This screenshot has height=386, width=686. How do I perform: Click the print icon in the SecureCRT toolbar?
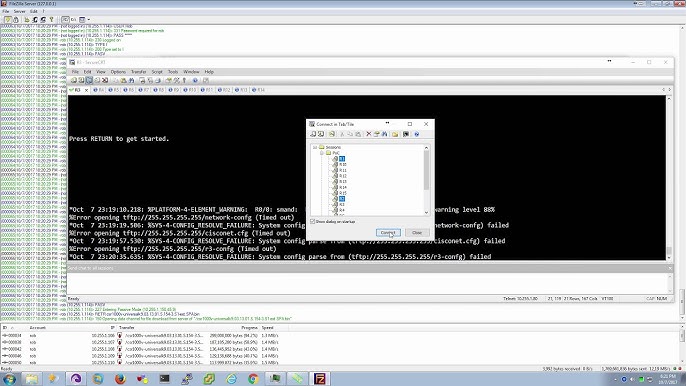click(x=142, y=81)
